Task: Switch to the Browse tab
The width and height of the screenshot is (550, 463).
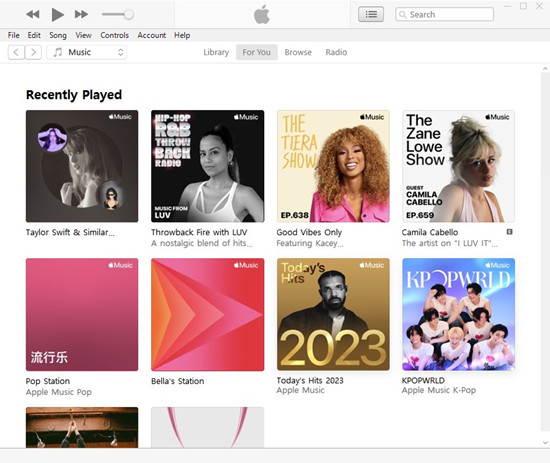Action: coord(298,52)
